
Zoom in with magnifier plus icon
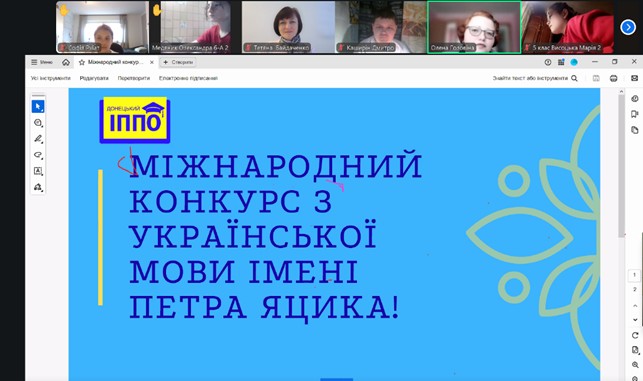pyautogui.click(x=635, y=365)
